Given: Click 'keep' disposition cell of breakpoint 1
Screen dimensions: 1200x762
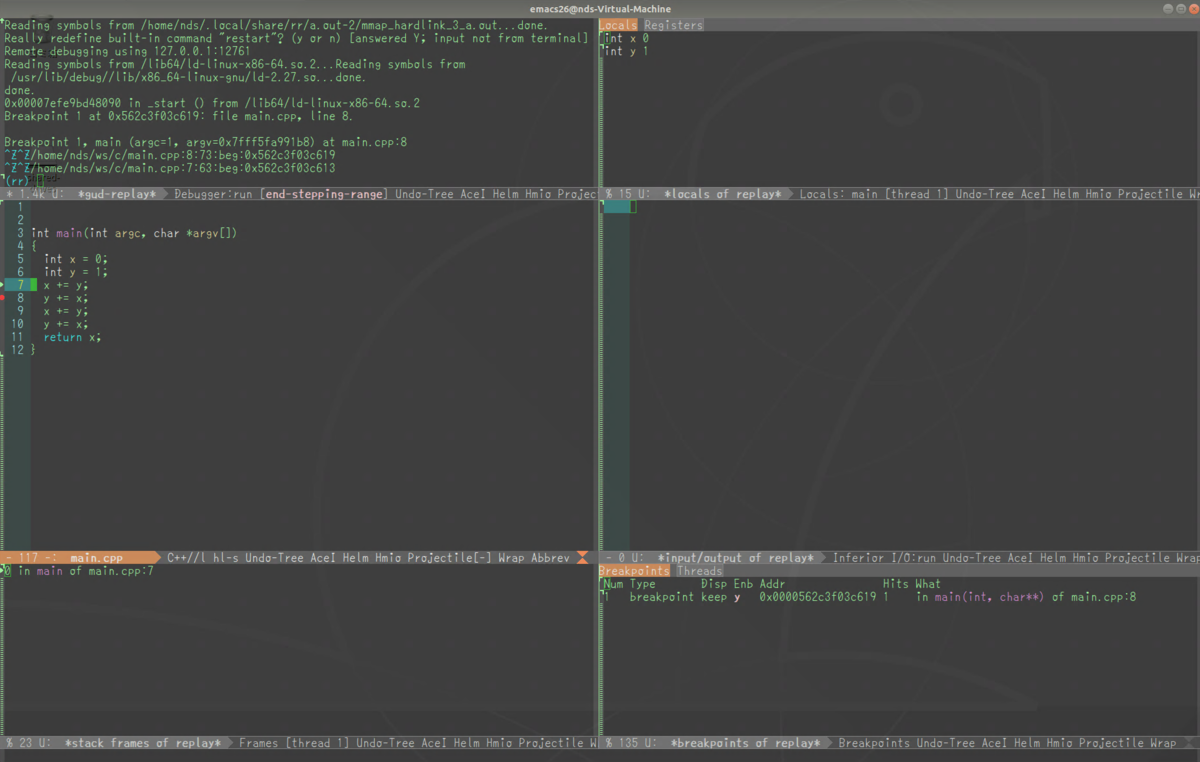Looking at the screenshot, I should 713,597.
